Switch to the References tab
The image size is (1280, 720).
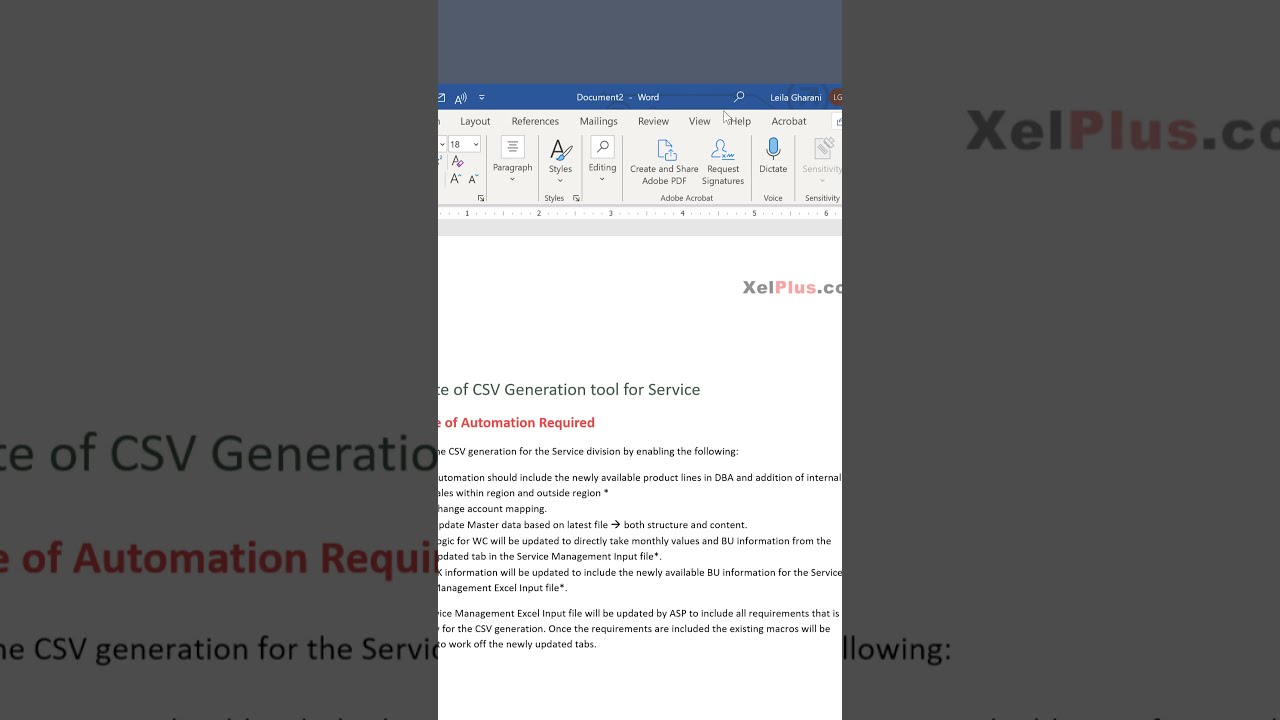point(535,121)
